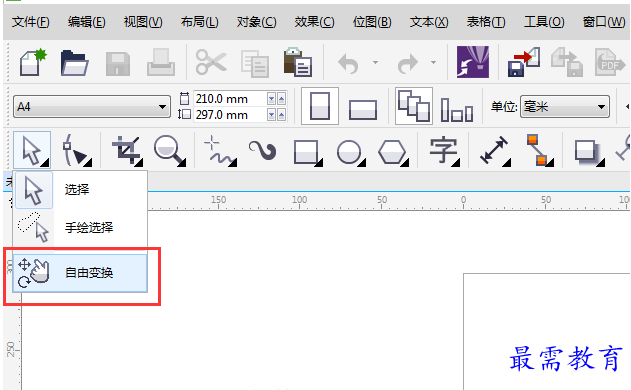
Task: Open the A4 page size dropdown
Action: point(92,107)
